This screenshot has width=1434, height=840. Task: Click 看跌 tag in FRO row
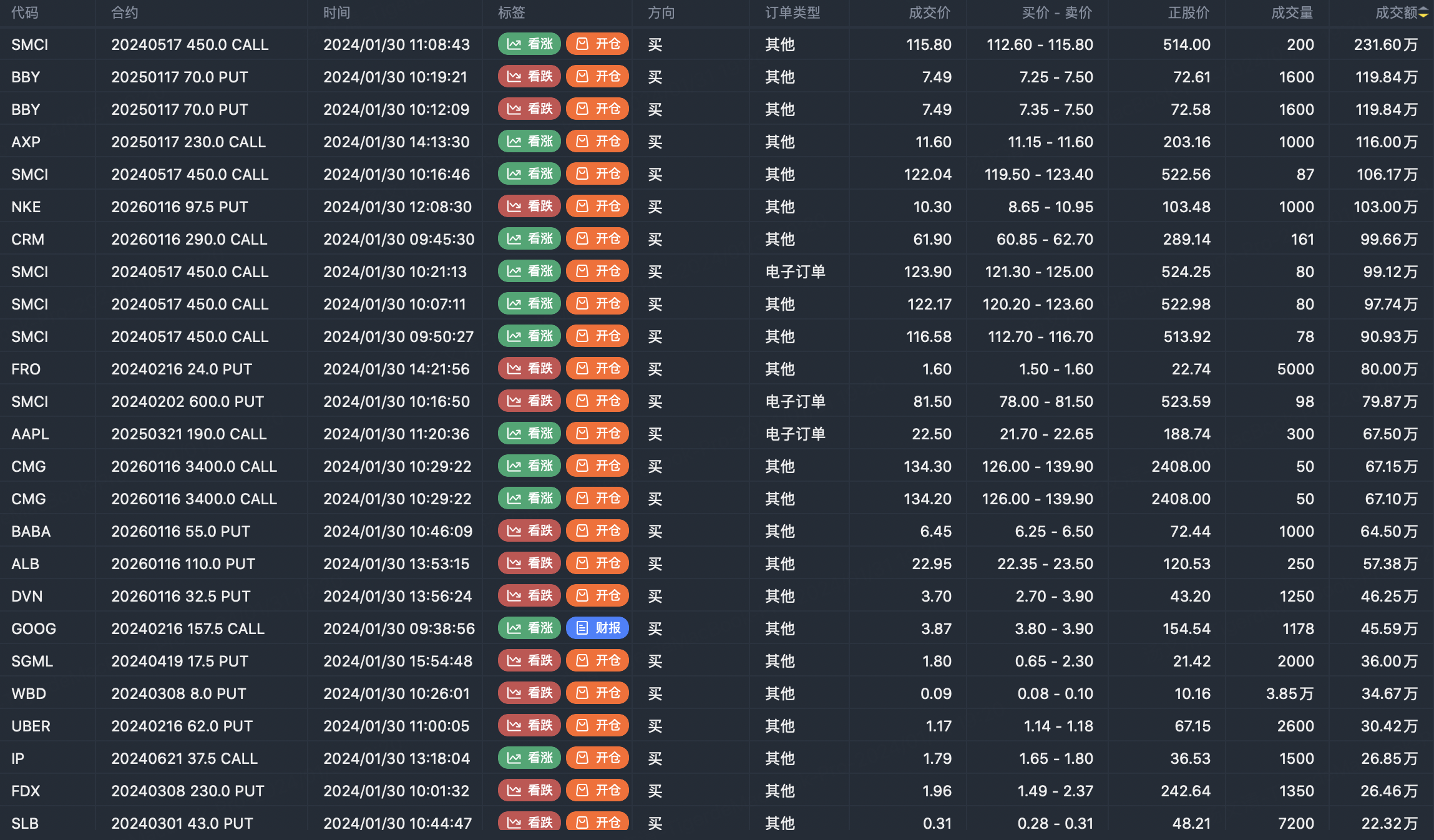point(530,369)
